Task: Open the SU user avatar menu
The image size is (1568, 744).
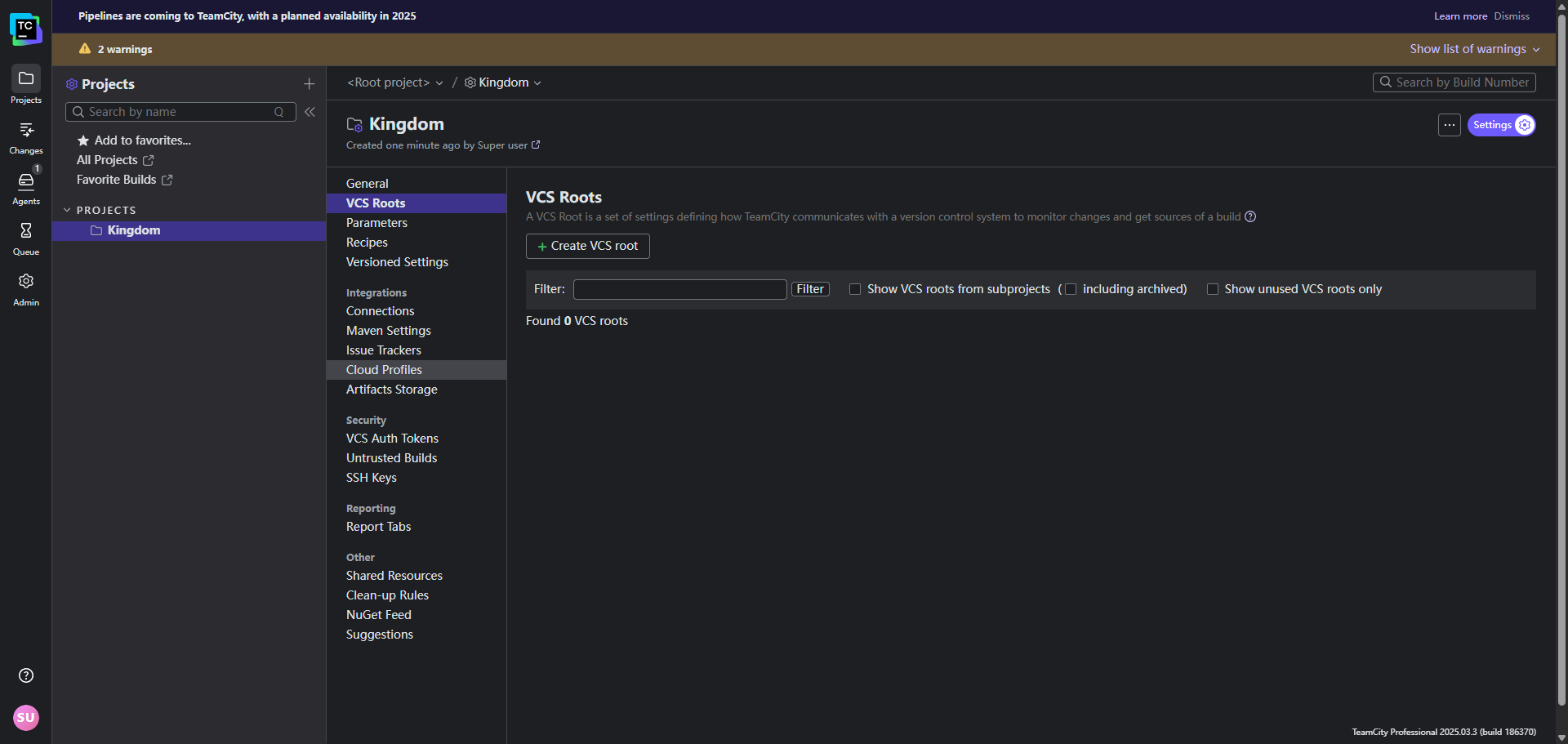Action: [26, 718]
